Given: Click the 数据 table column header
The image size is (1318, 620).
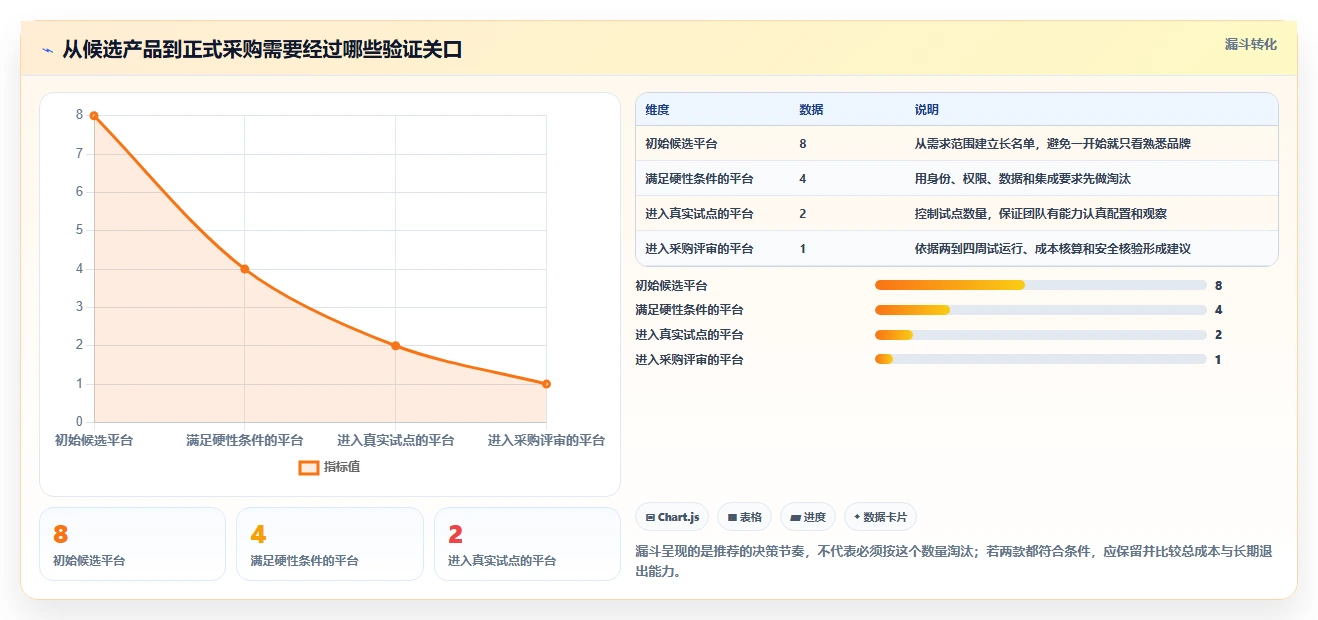Looking at the screenshot, I should point(811,110).
